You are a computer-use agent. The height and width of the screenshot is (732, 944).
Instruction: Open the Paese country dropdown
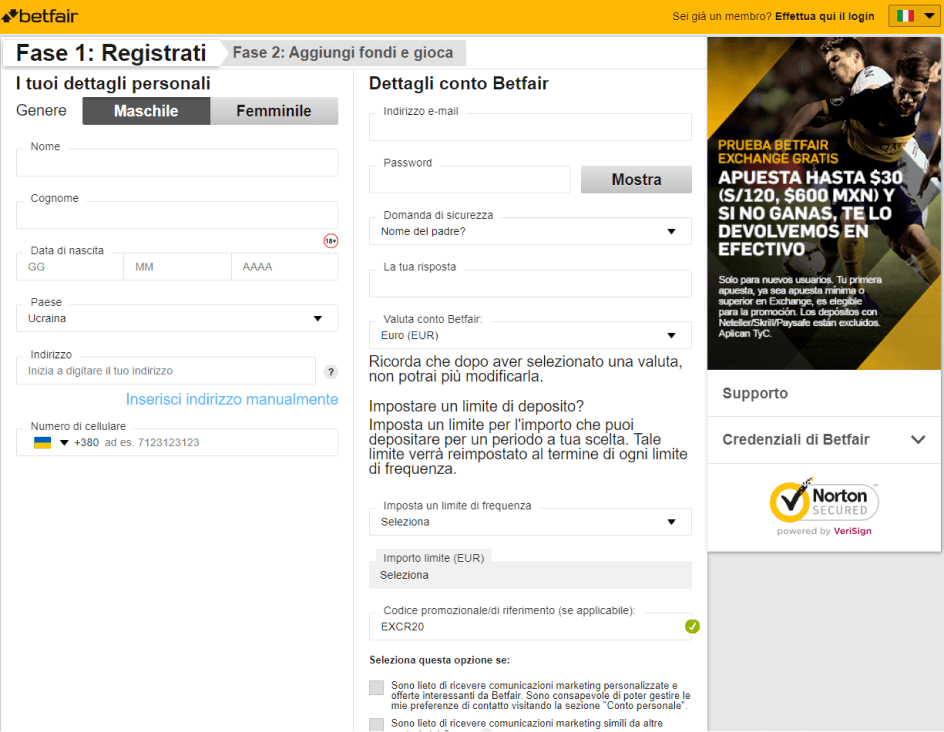[x=177, y=318]
